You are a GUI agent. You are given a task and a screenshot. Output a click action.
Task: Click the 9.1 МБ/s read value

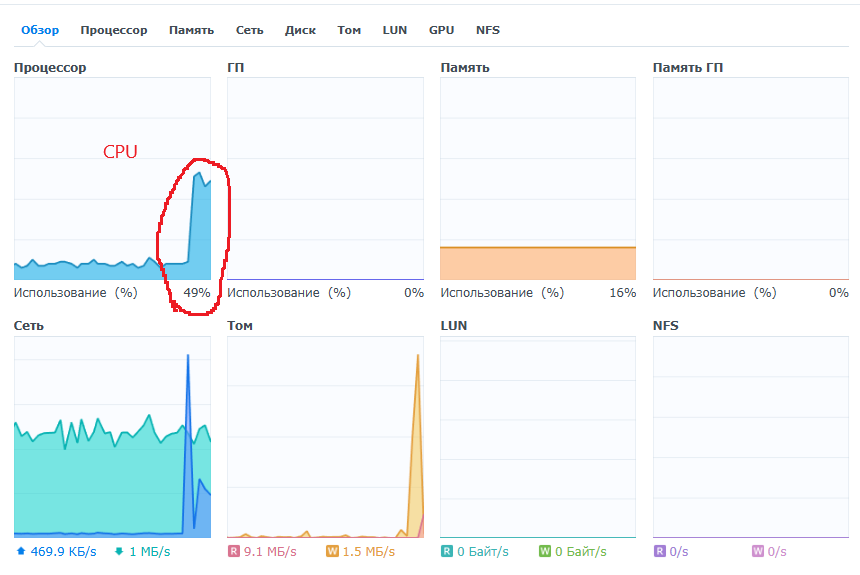click(270, 551)
